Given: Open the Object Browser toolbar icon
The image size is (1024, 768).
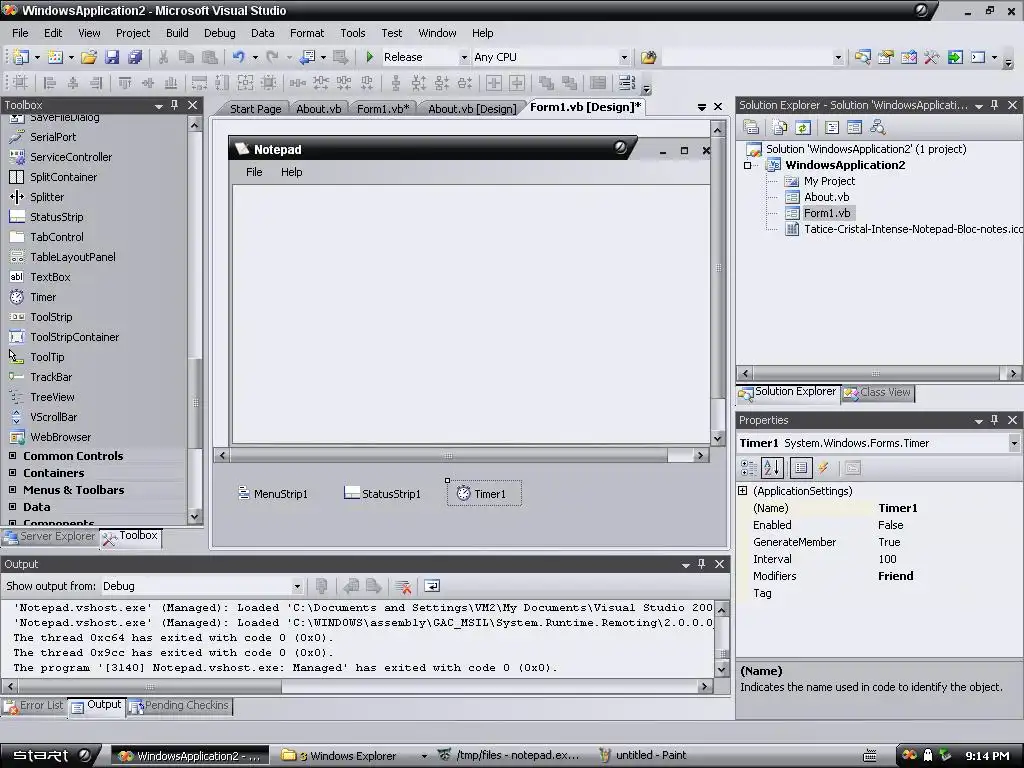Looking at the screenshot, I should coord(908,57).
